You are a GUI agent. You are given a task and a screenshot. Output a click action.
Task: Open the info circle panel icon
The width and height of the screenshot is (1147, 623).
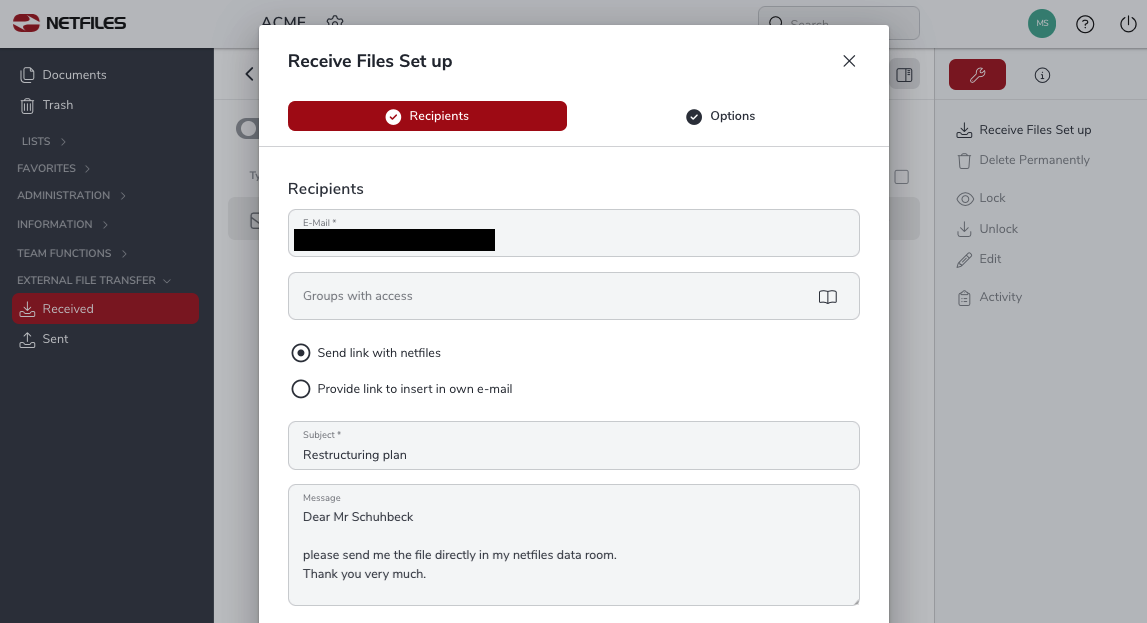(1042, 75)
